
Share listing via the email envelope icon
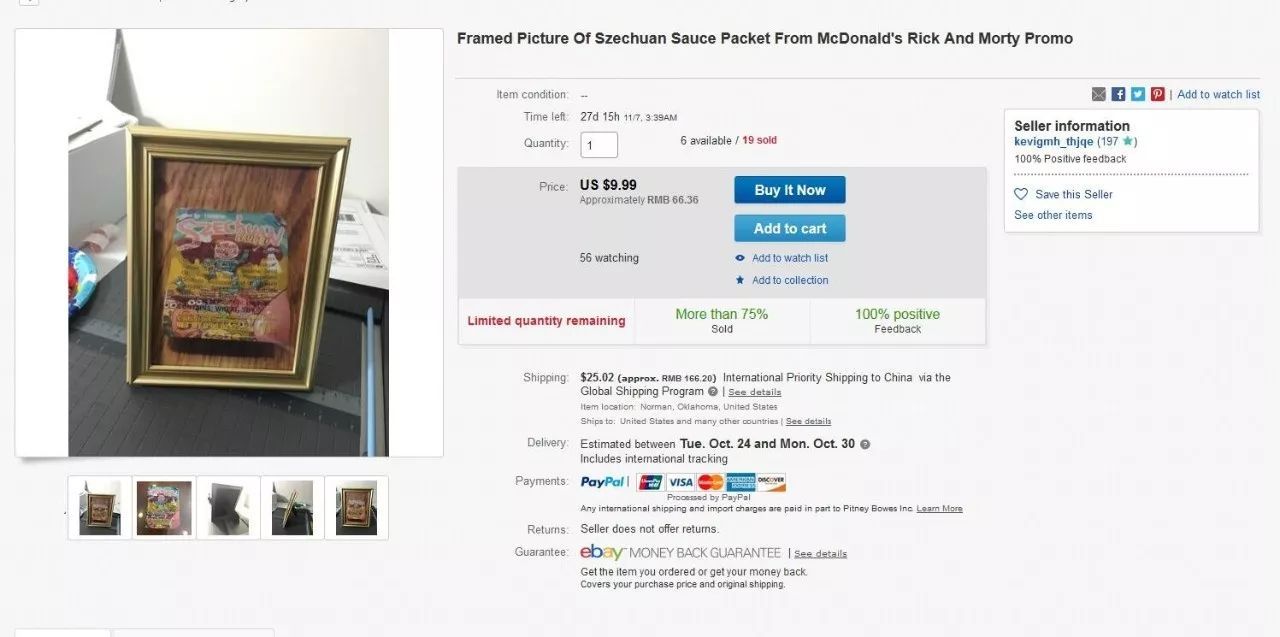click(1099, 94)
